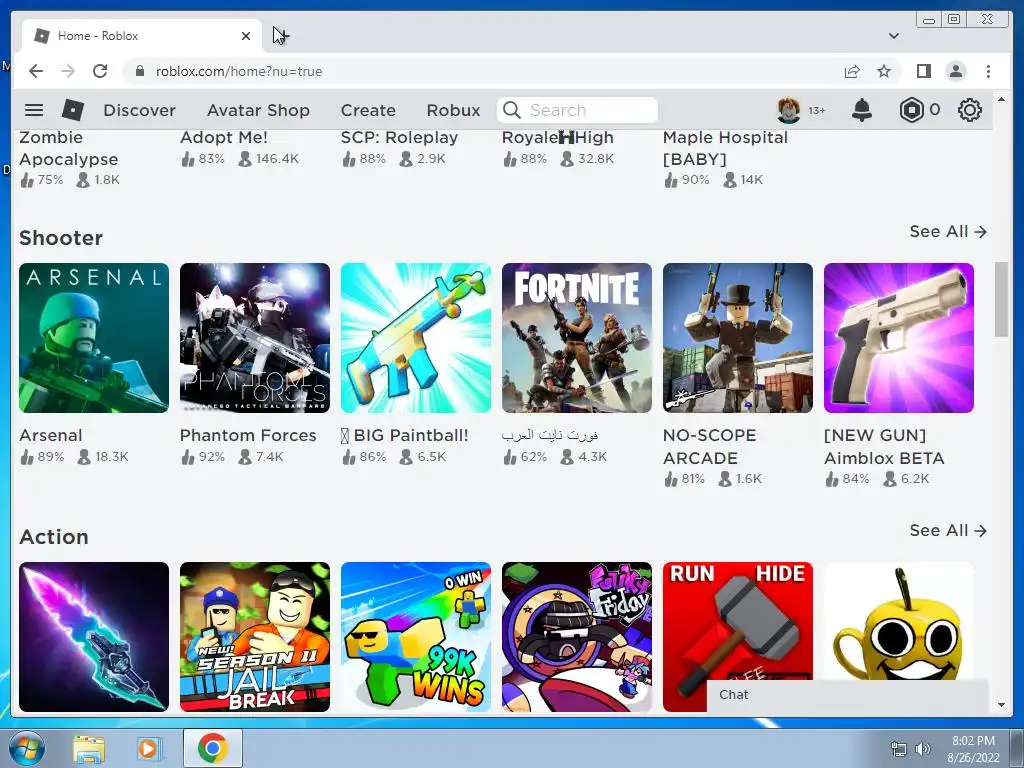
Task: Open the Jailbreak Season 11 thumbnail
Action: click(x=255, y=637)
